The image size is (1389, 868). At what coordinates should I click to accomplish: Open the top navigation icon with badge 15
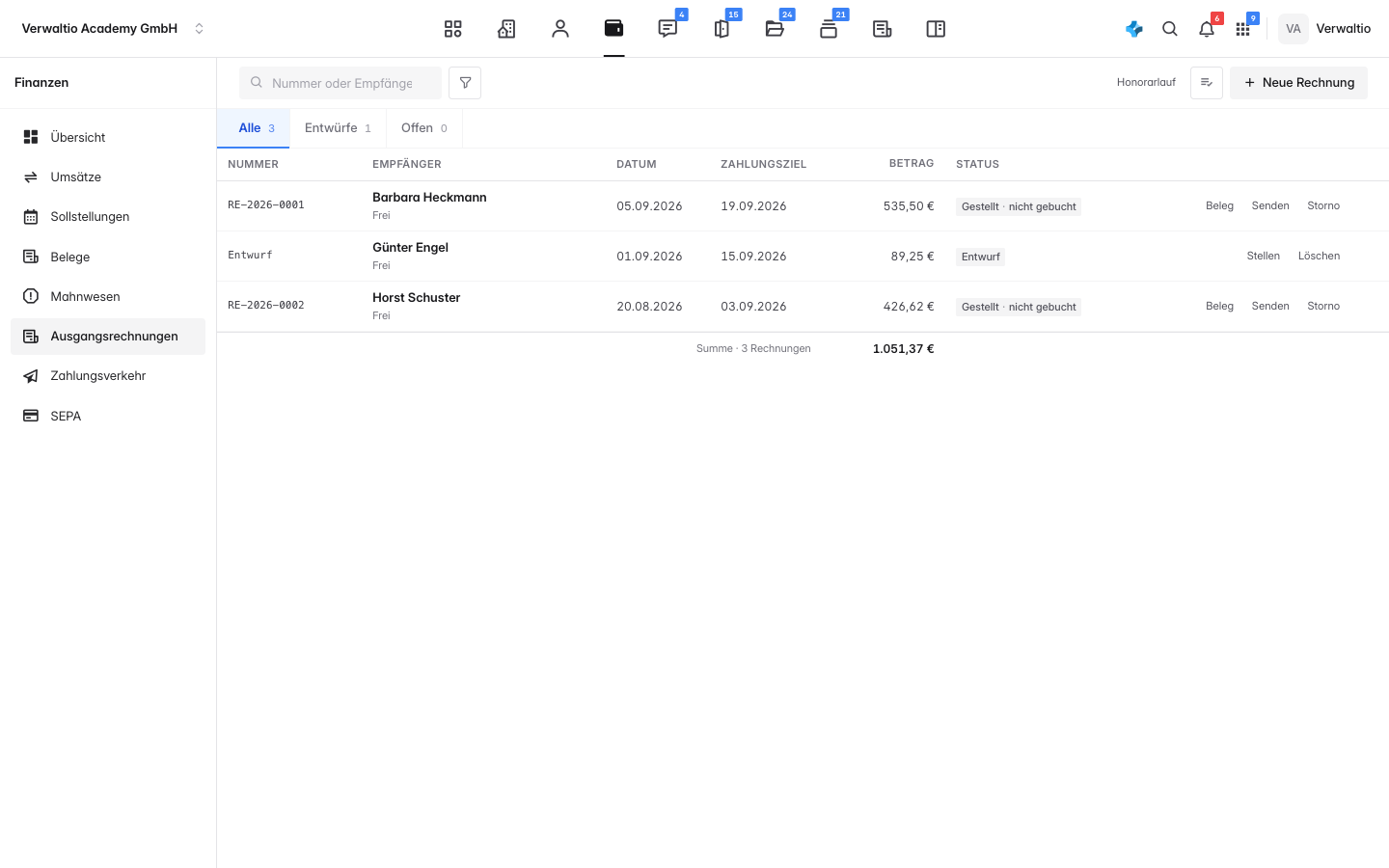[722, 29]
